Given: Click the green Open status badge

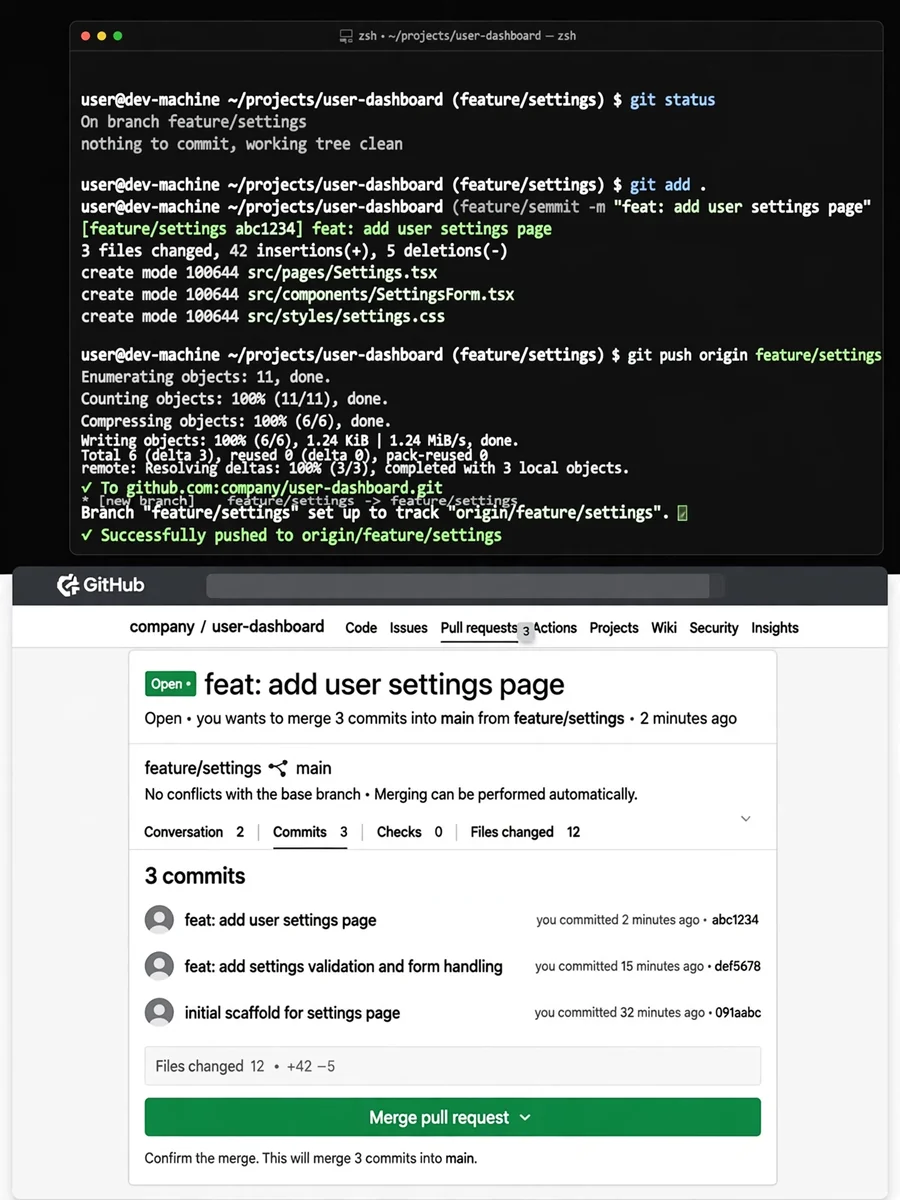Looking at the screenshot, I should click(170, 684).
